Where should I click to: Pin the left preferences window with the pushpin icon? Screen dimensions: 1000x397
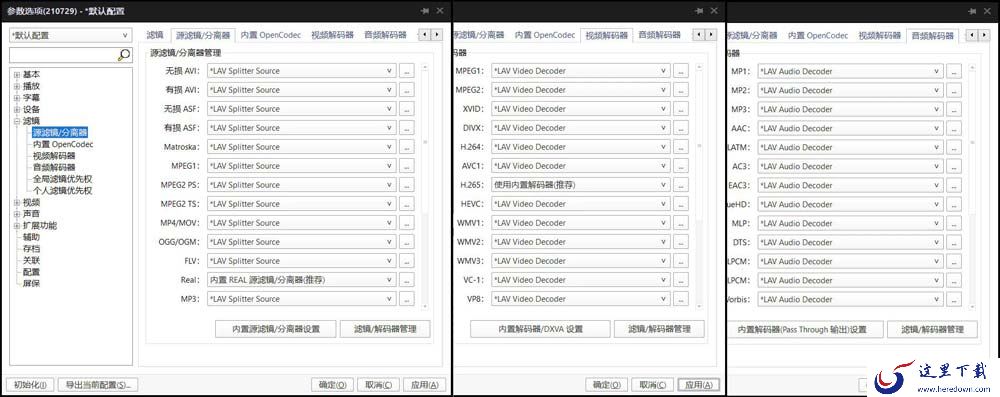coord(425,11)
